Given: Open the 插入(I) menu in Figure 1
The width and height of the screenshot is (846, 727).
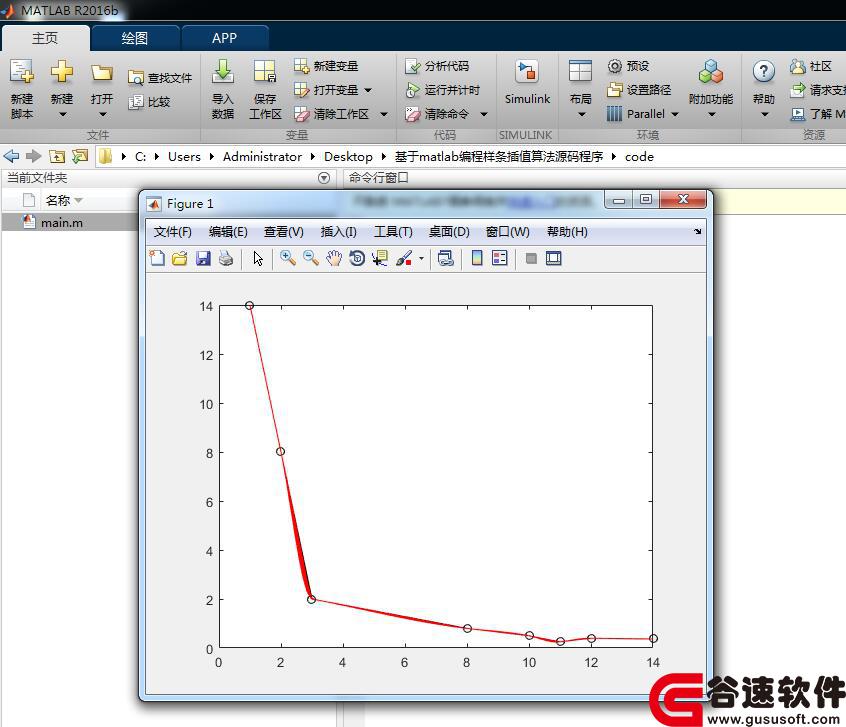Looking at the screenshot, I should point(338,232).
